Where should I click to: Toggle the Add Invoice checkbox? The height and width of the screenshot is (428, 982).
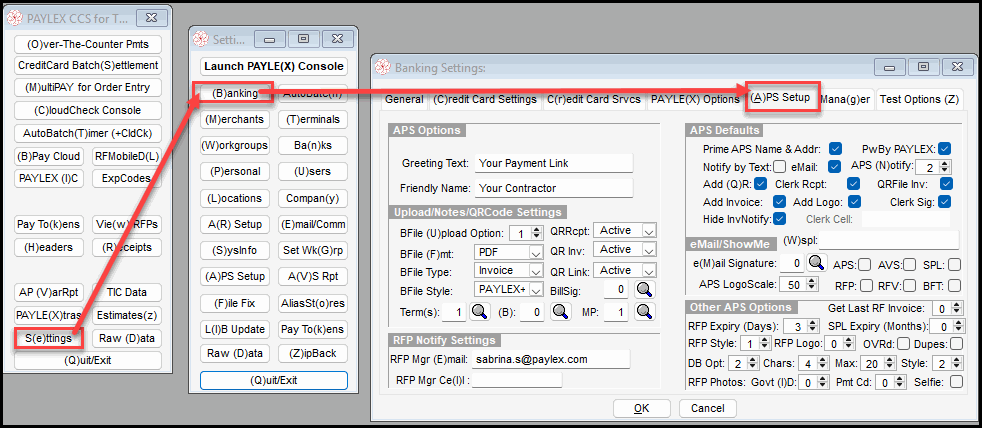point(779,202)
